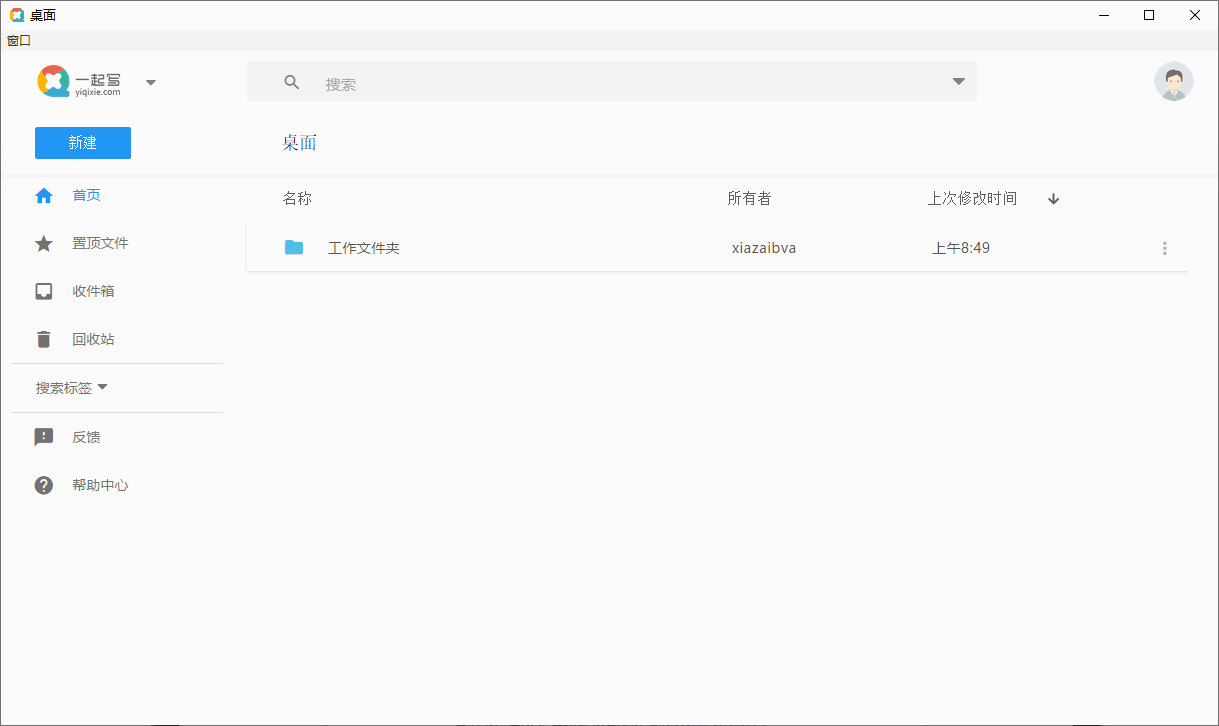Expand the 搜索标签 tag dropdown
The width and height of the screenshot is (1219, 726).
71,388
